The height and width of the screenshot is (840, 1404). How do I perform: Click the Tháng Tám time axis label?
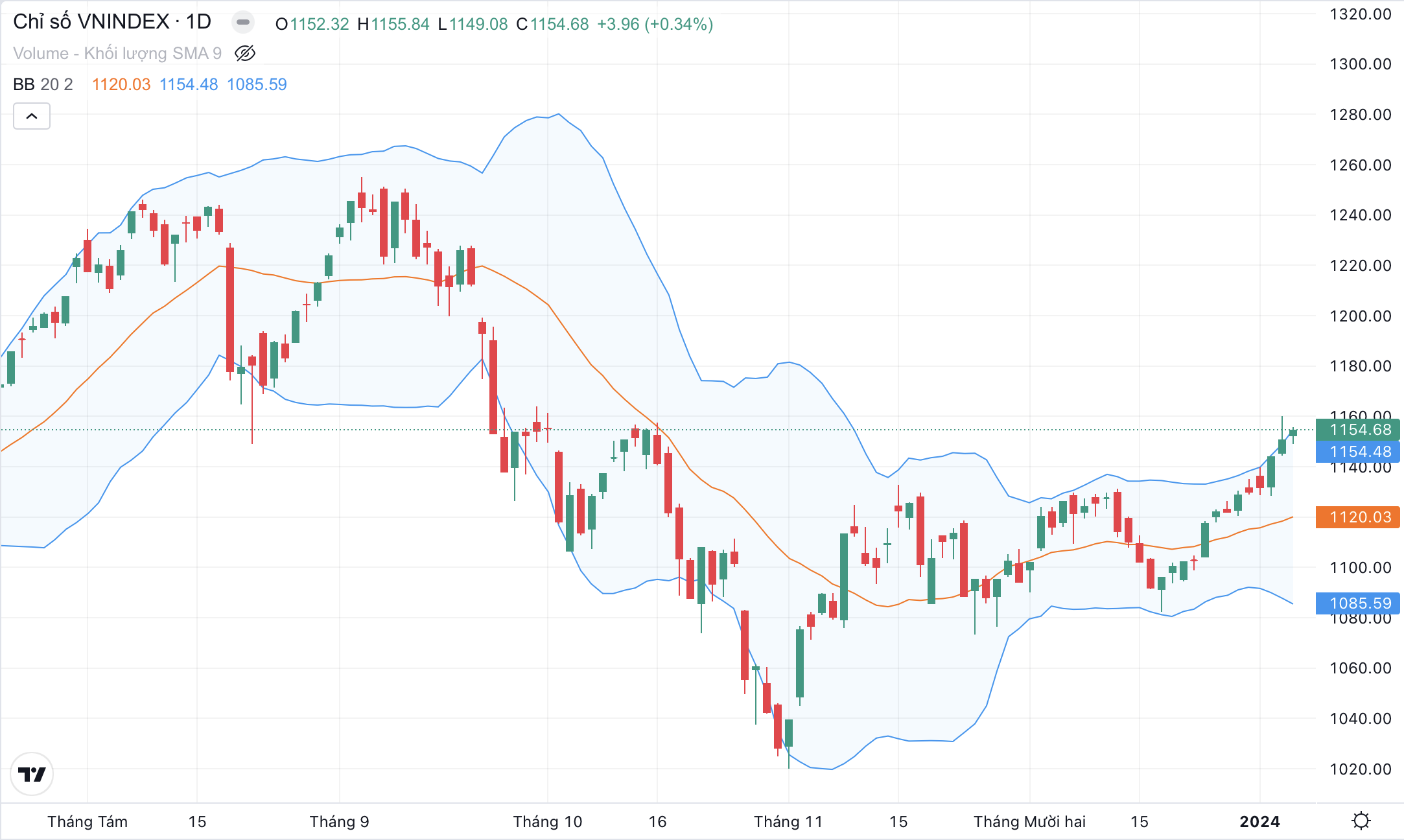[88, 822]
